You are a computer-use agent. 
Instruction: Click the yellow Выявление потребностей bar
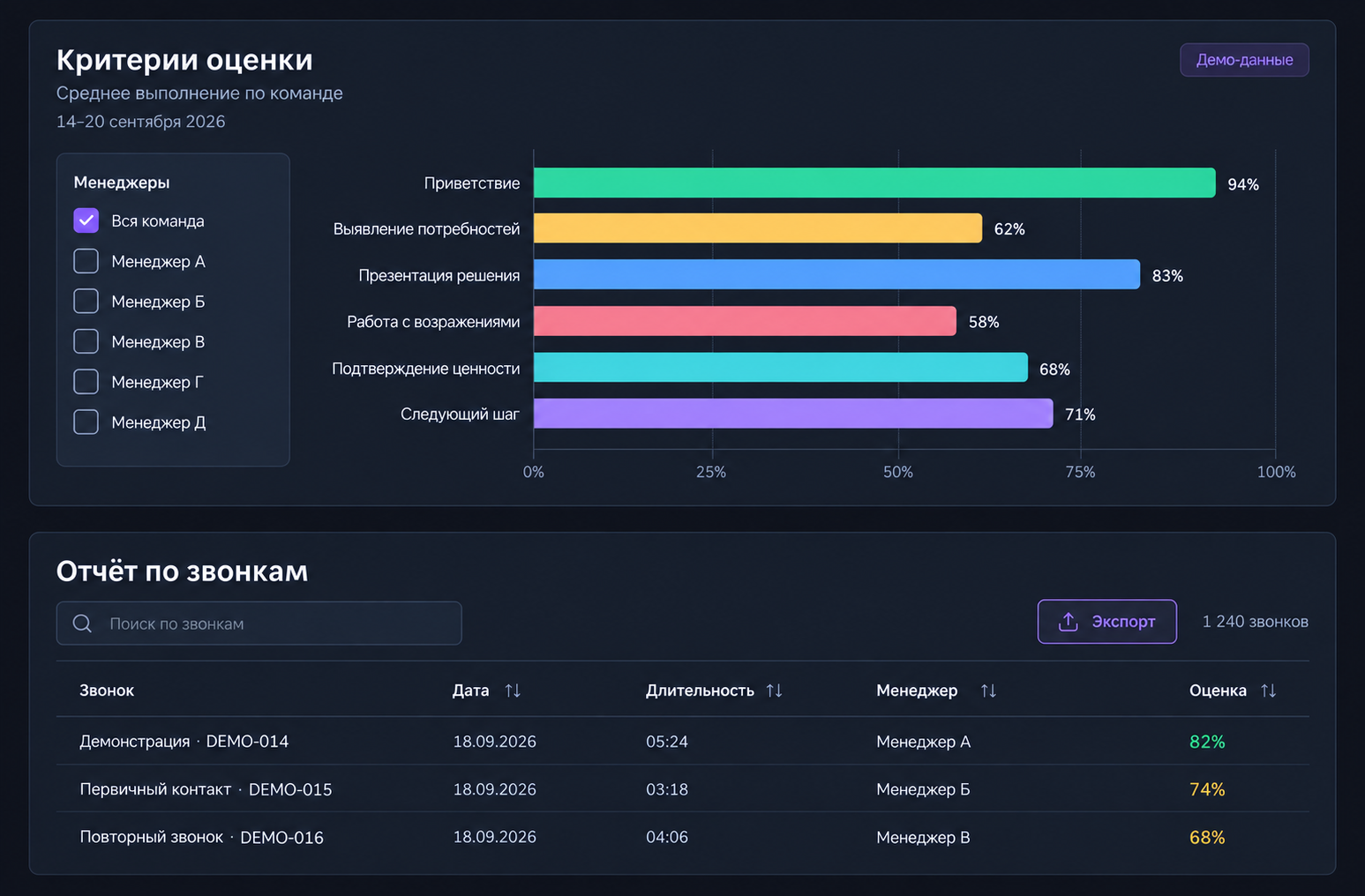(x=758, y=228)
